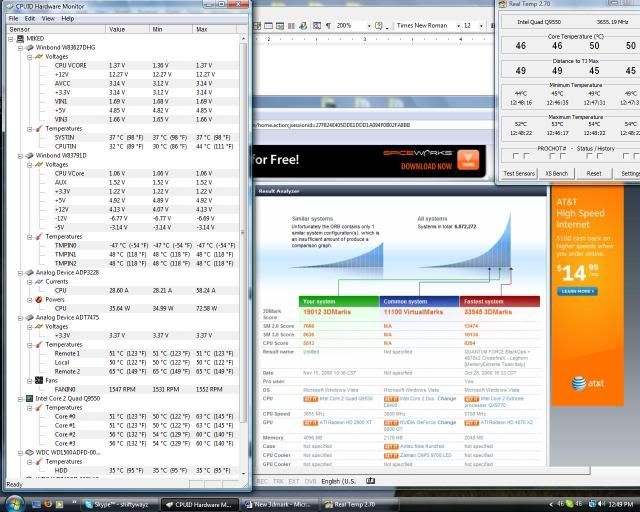
Task: Click the Sensor column header
Action: [56, 29]
